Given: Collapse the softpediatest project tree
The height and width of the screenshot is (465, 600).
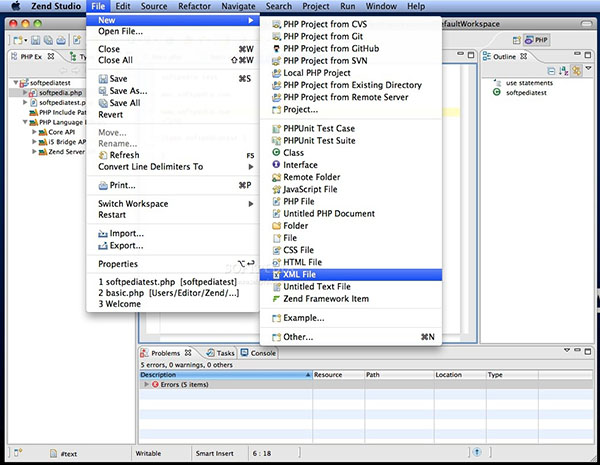Looking at the screenshot, I should pos(16,83).
